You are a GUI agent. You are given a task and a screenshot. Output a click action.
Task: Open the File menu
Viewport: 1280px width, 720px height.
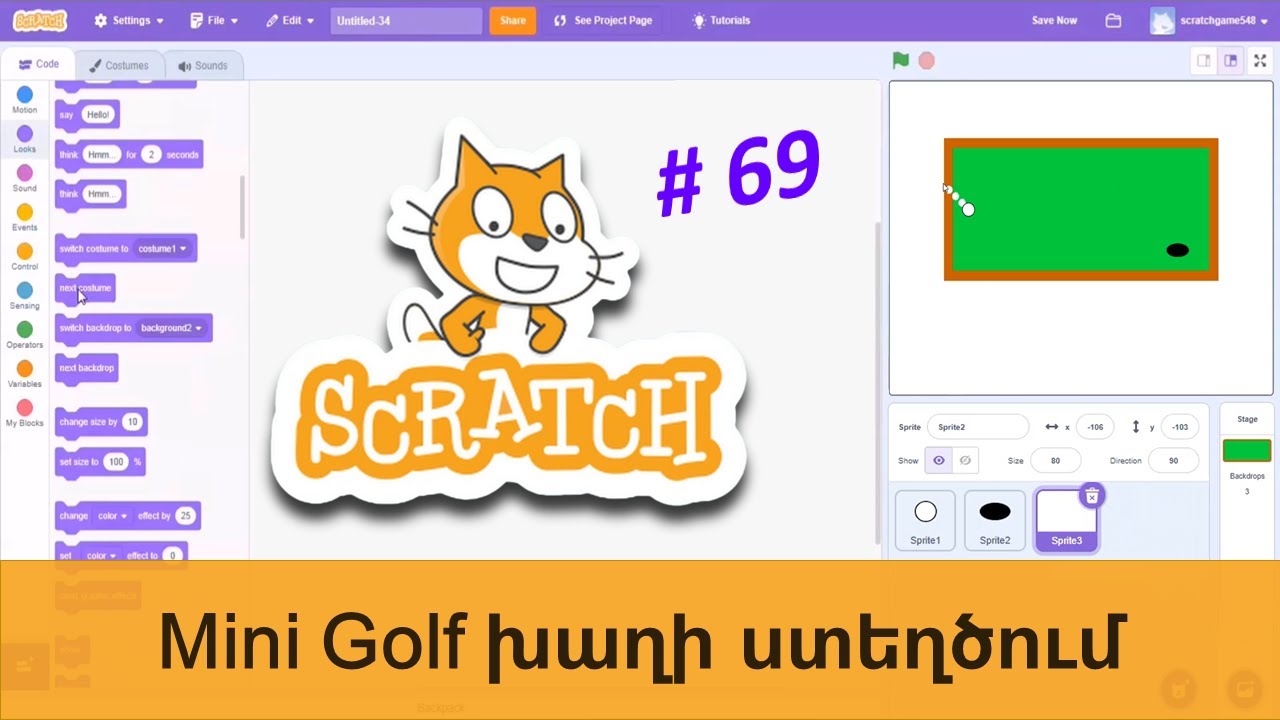[x=215, y=20]
